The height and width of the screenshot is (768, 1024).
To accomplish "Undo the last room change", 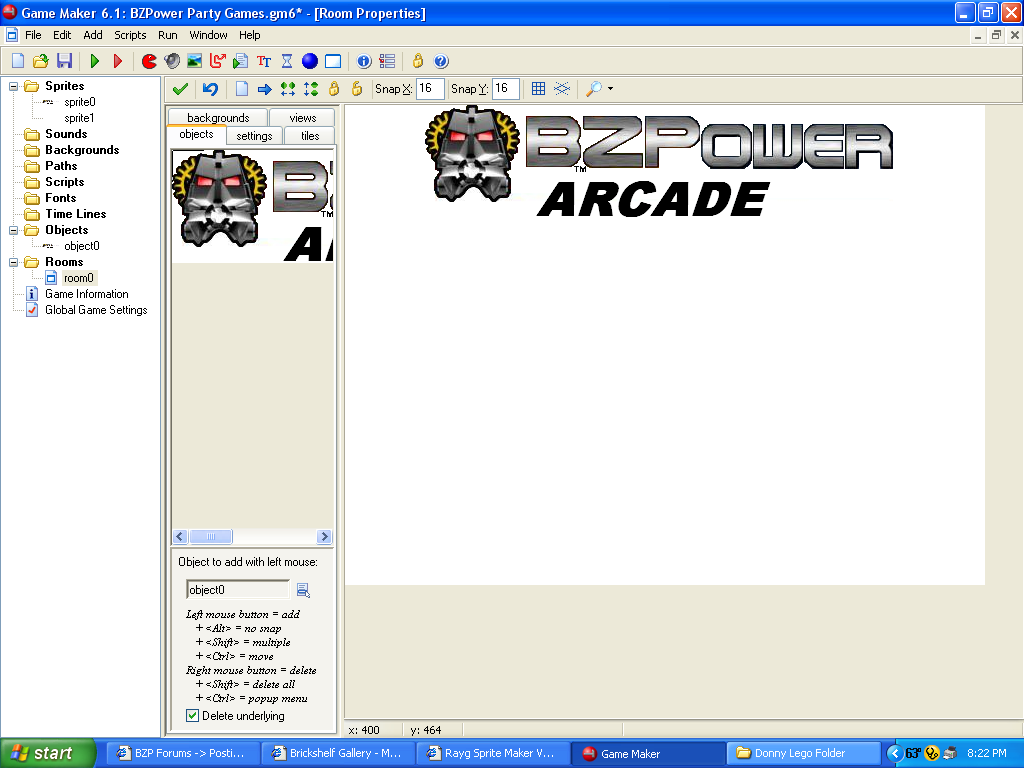I will click(x=210, y=89).
